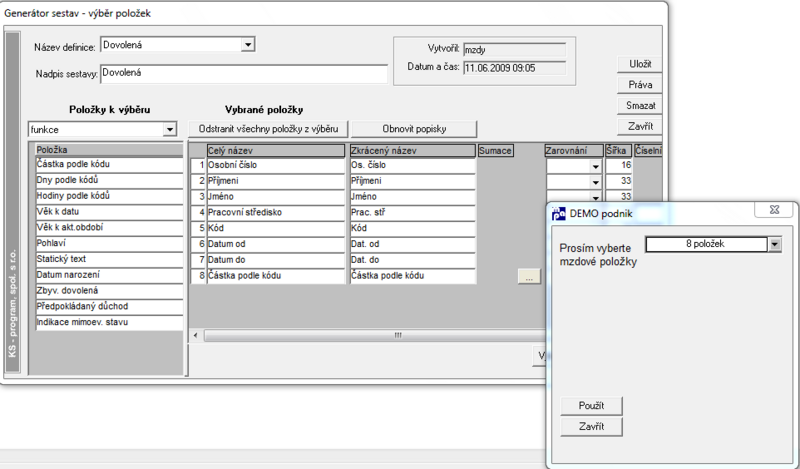Close the DEMO podnik dialog

click(774, 210)
